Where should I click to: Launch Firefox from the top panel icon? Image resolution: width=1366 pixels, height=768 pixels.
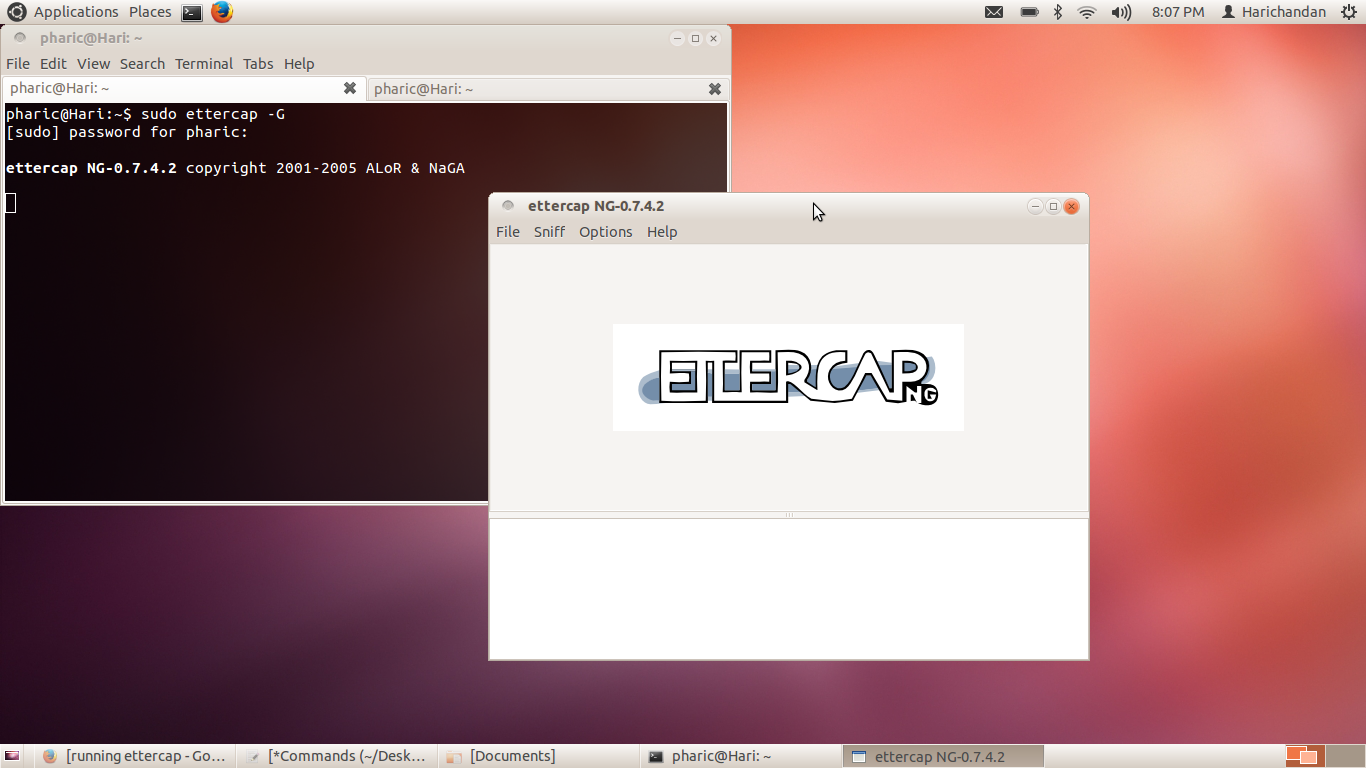220,12
